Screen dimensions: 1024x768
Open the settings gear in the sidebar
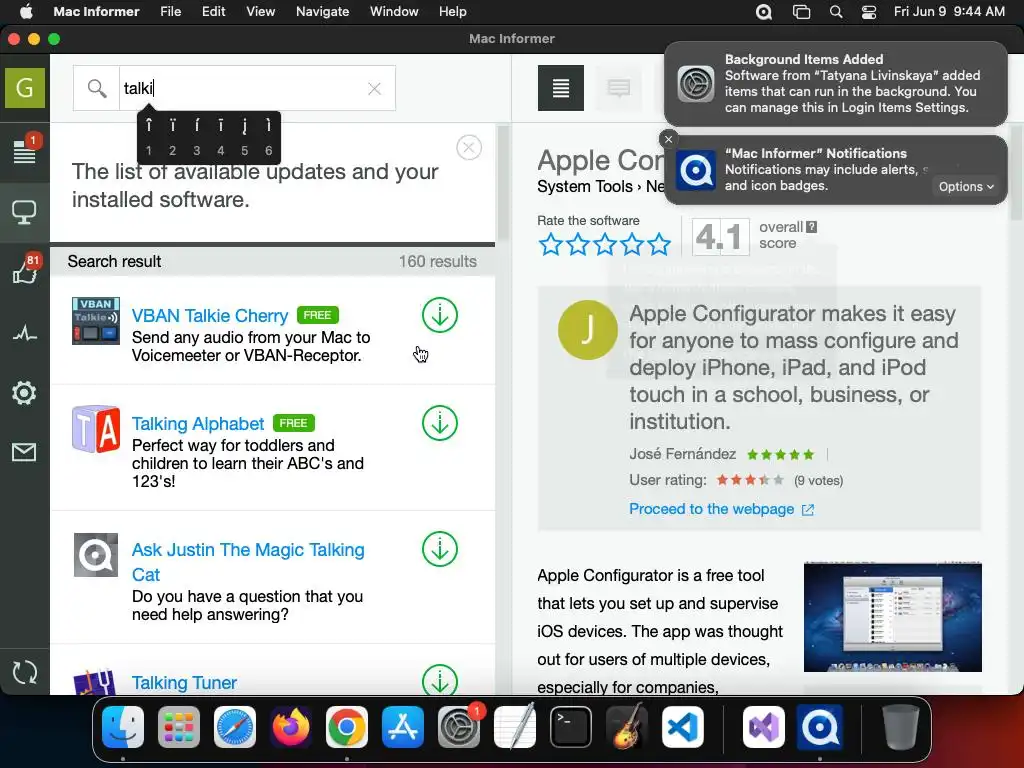coord(24,392)
